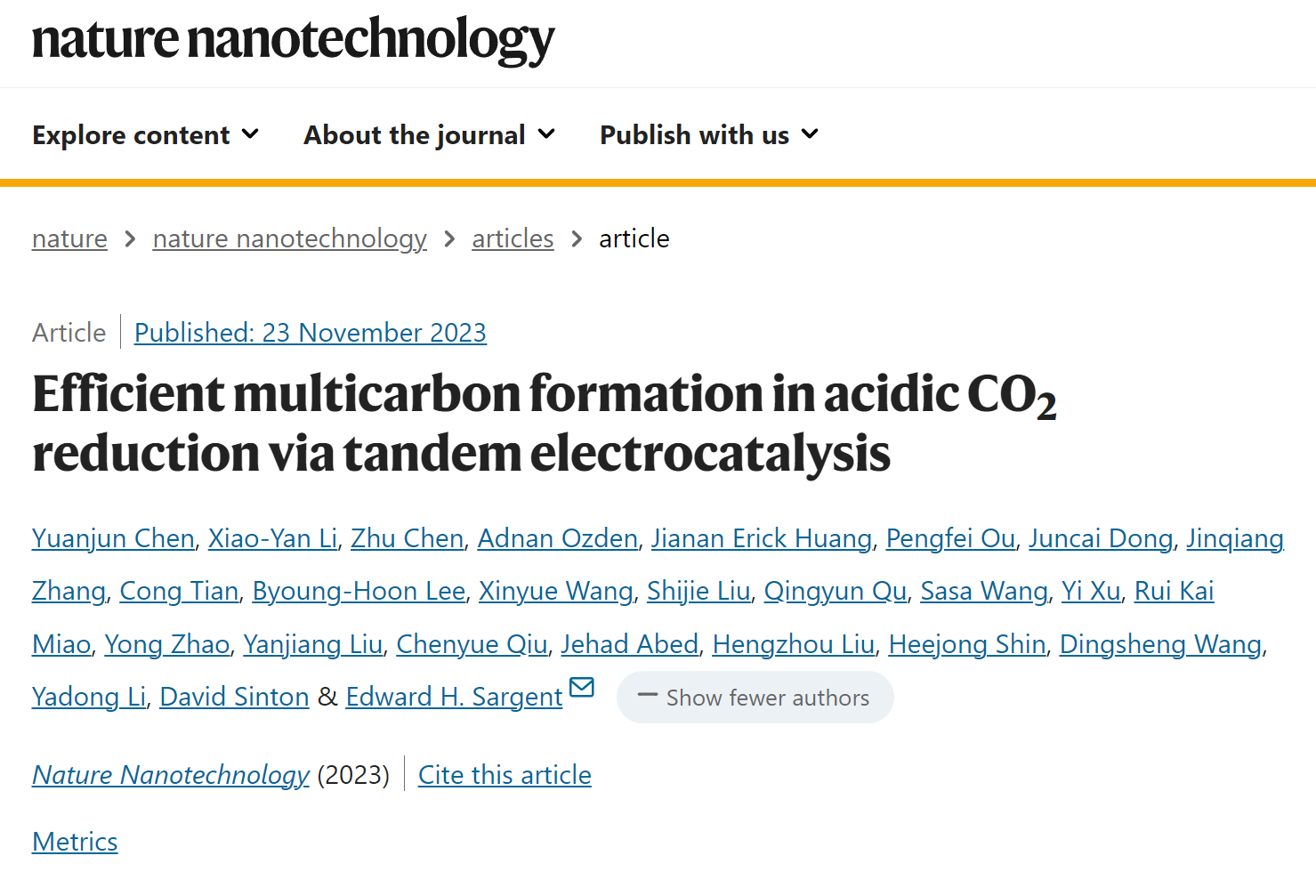Click the nature nanotechnology journal logo

click(294, 40)
